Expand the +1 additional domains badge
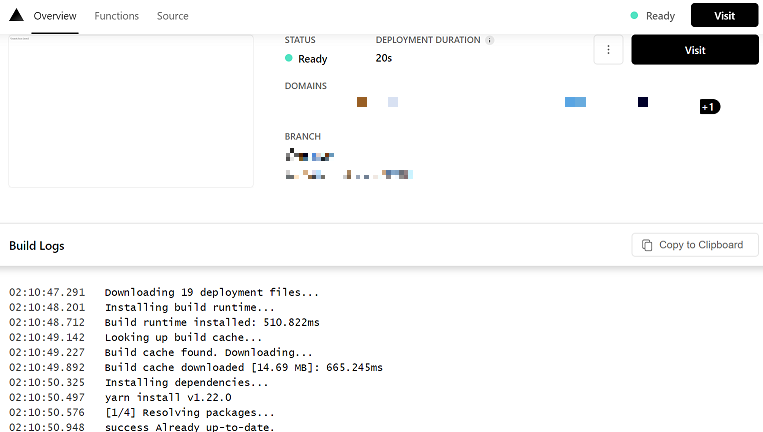Image resolution: width=763 pixels, height=432 pixels. [709, 107]
